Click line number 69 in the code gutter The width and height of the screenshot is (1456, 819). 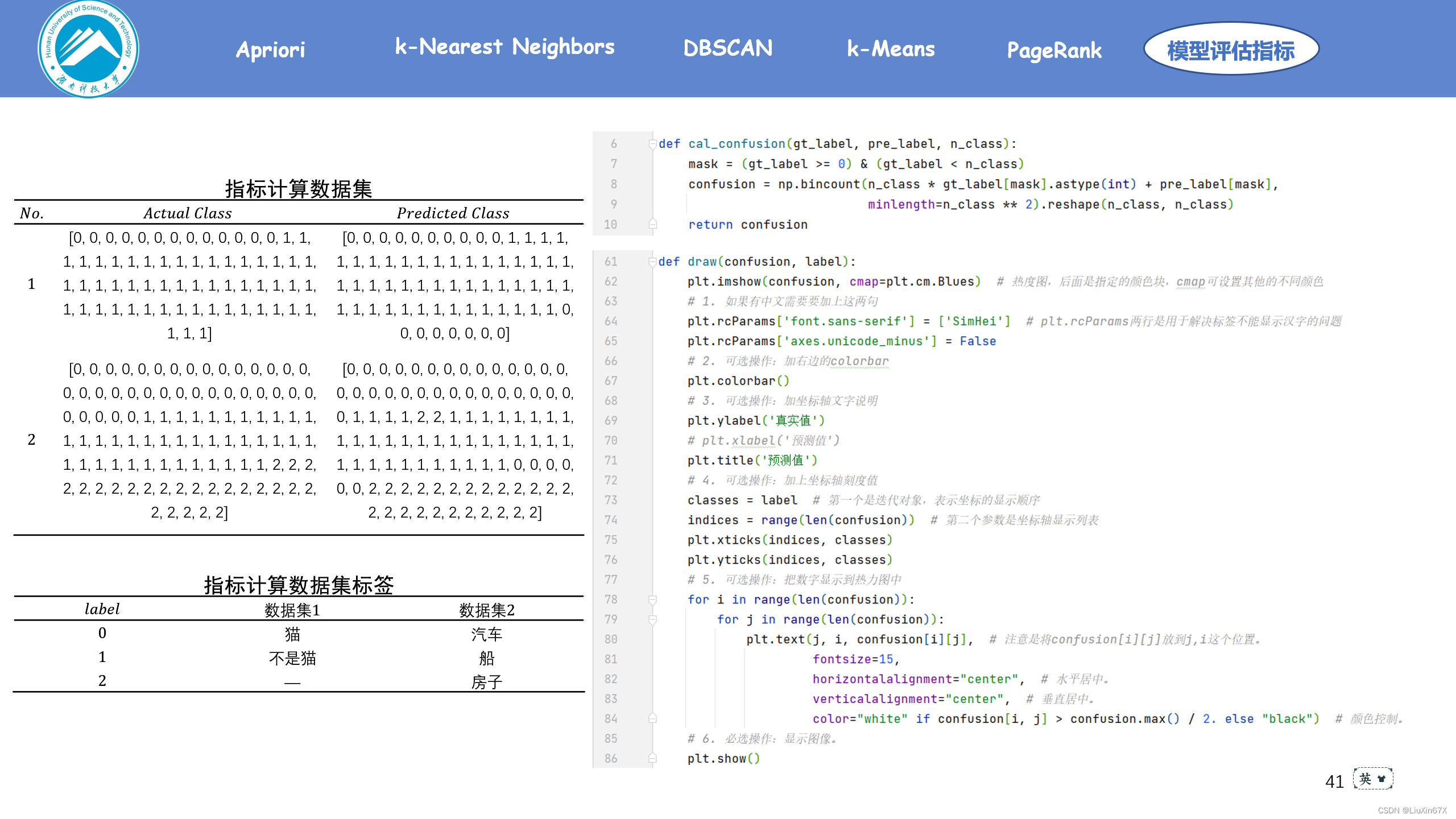point(611,420)
